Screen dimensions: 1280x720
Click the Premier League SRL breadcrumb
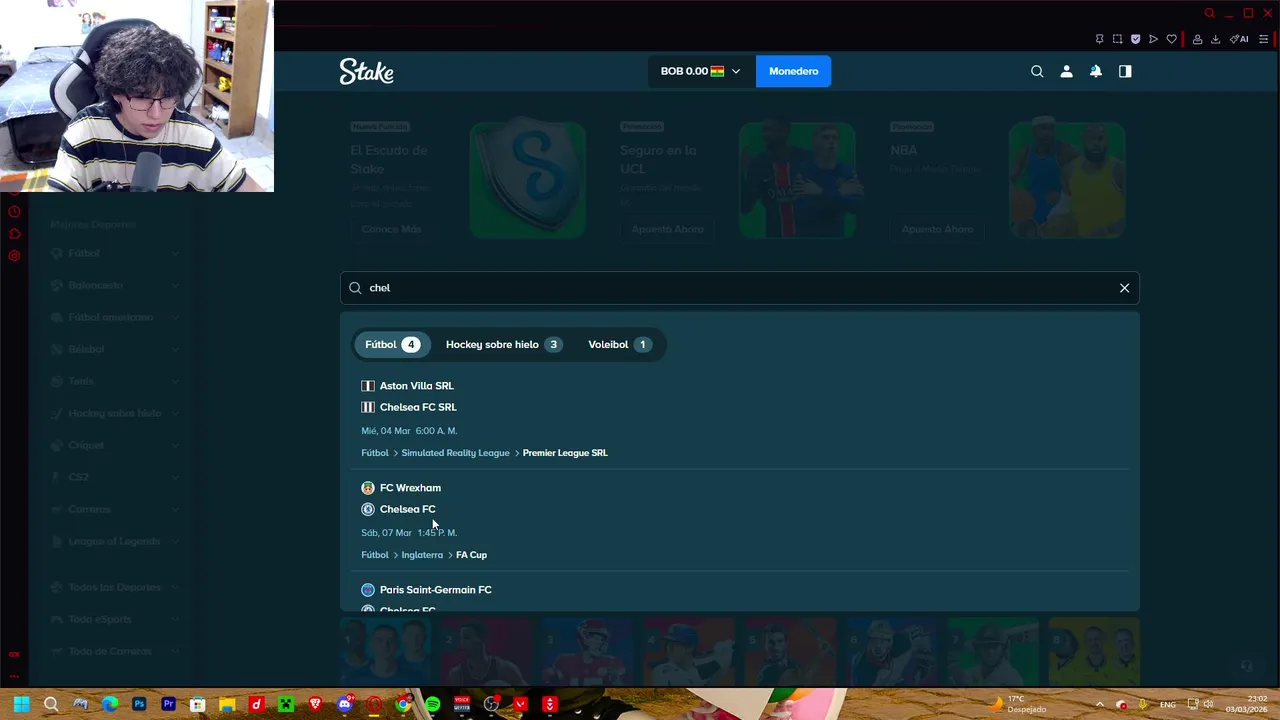tap(565, 453)
